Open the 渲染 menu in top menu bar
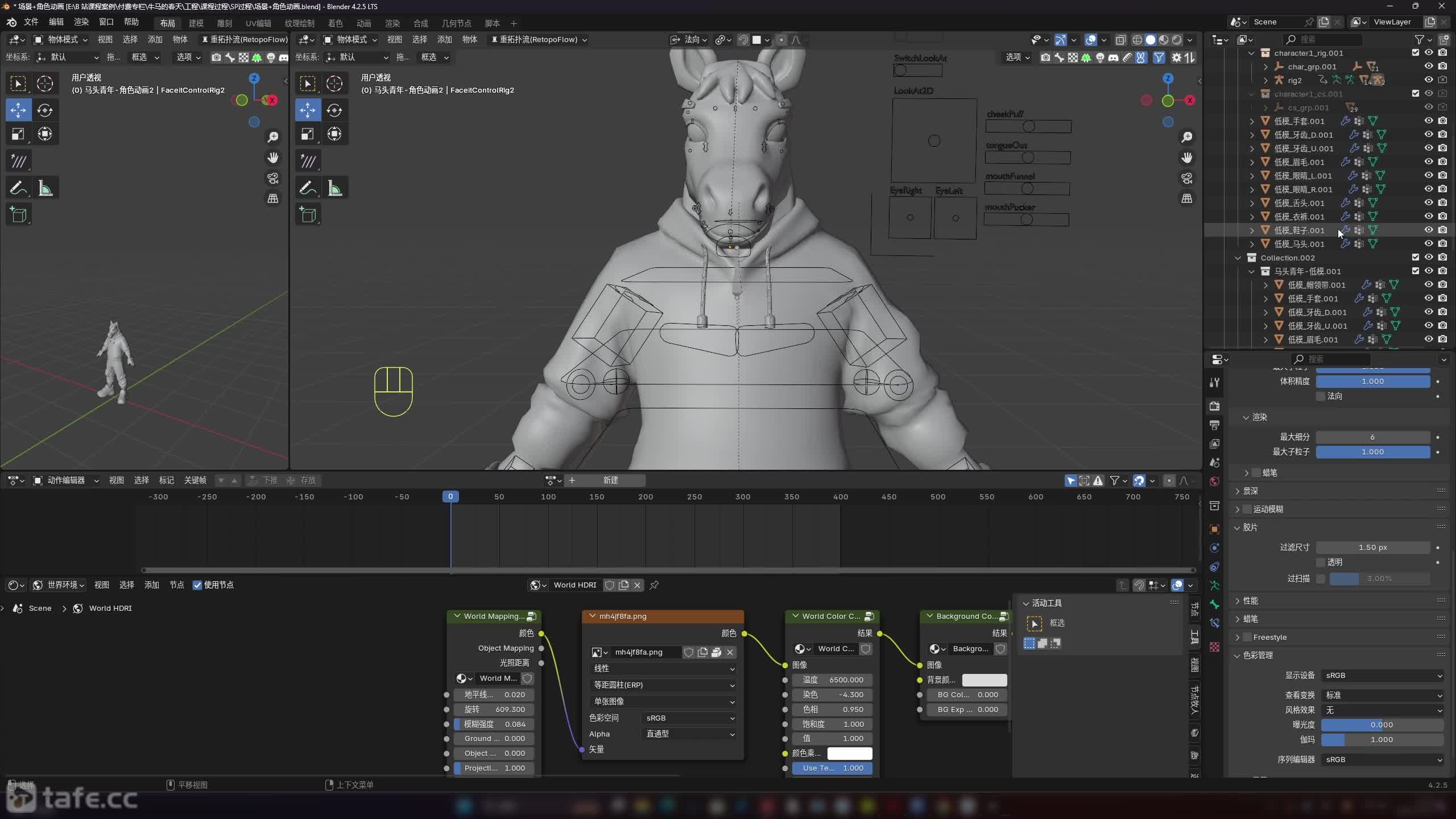Image resolution: width=1456 pixels, height=819 pixels. 81,22
